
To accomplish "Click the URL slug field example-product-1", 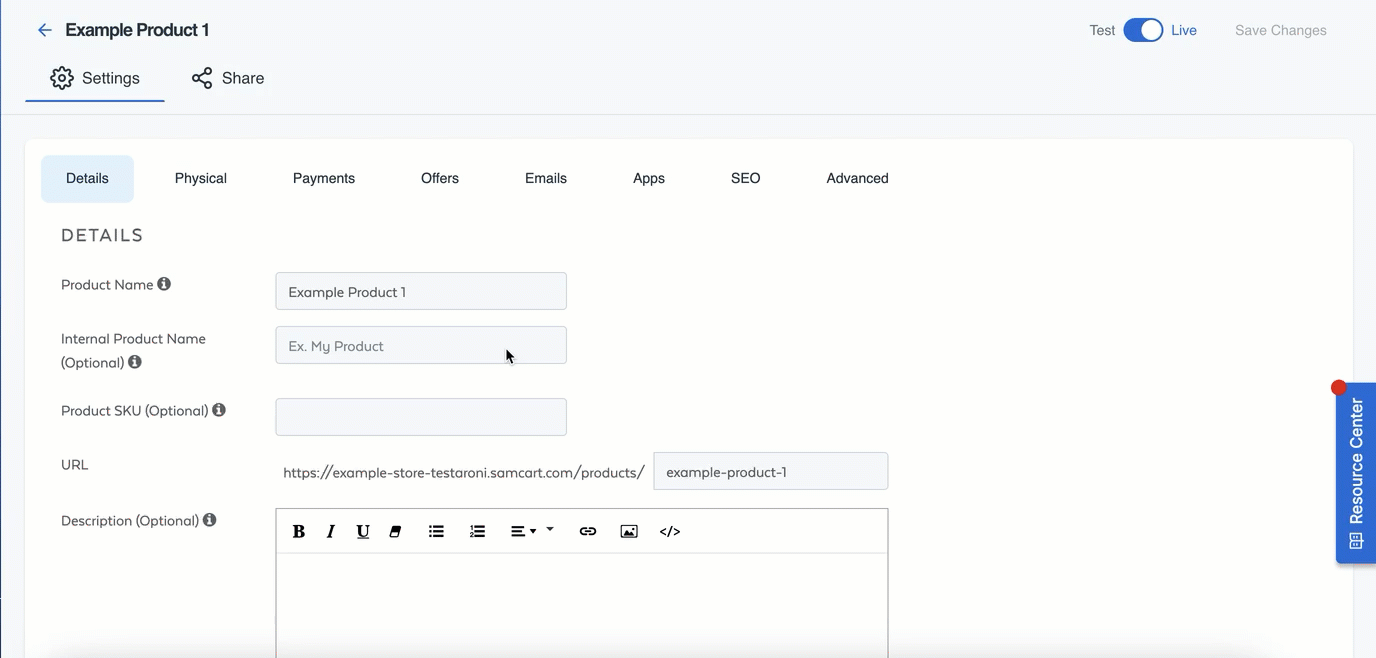I will pos(771,471).
